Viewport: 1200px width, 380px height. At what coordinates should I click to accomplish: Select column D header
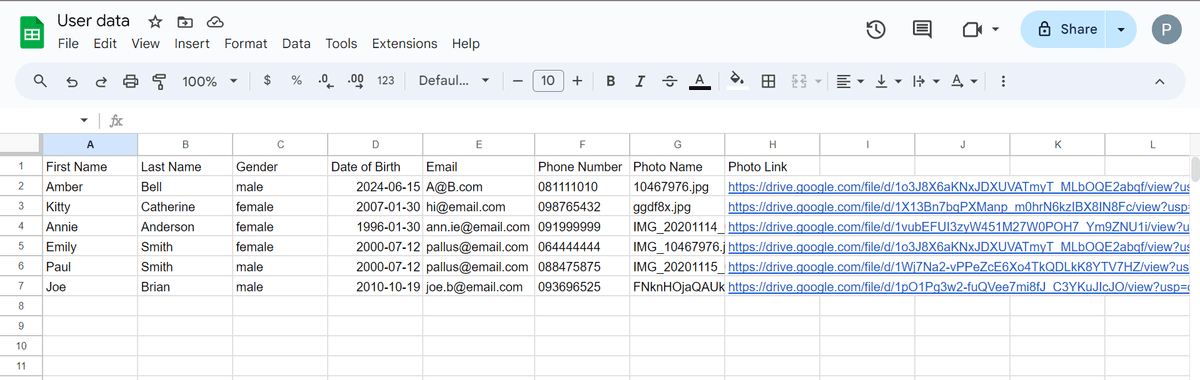coord(375,145)
